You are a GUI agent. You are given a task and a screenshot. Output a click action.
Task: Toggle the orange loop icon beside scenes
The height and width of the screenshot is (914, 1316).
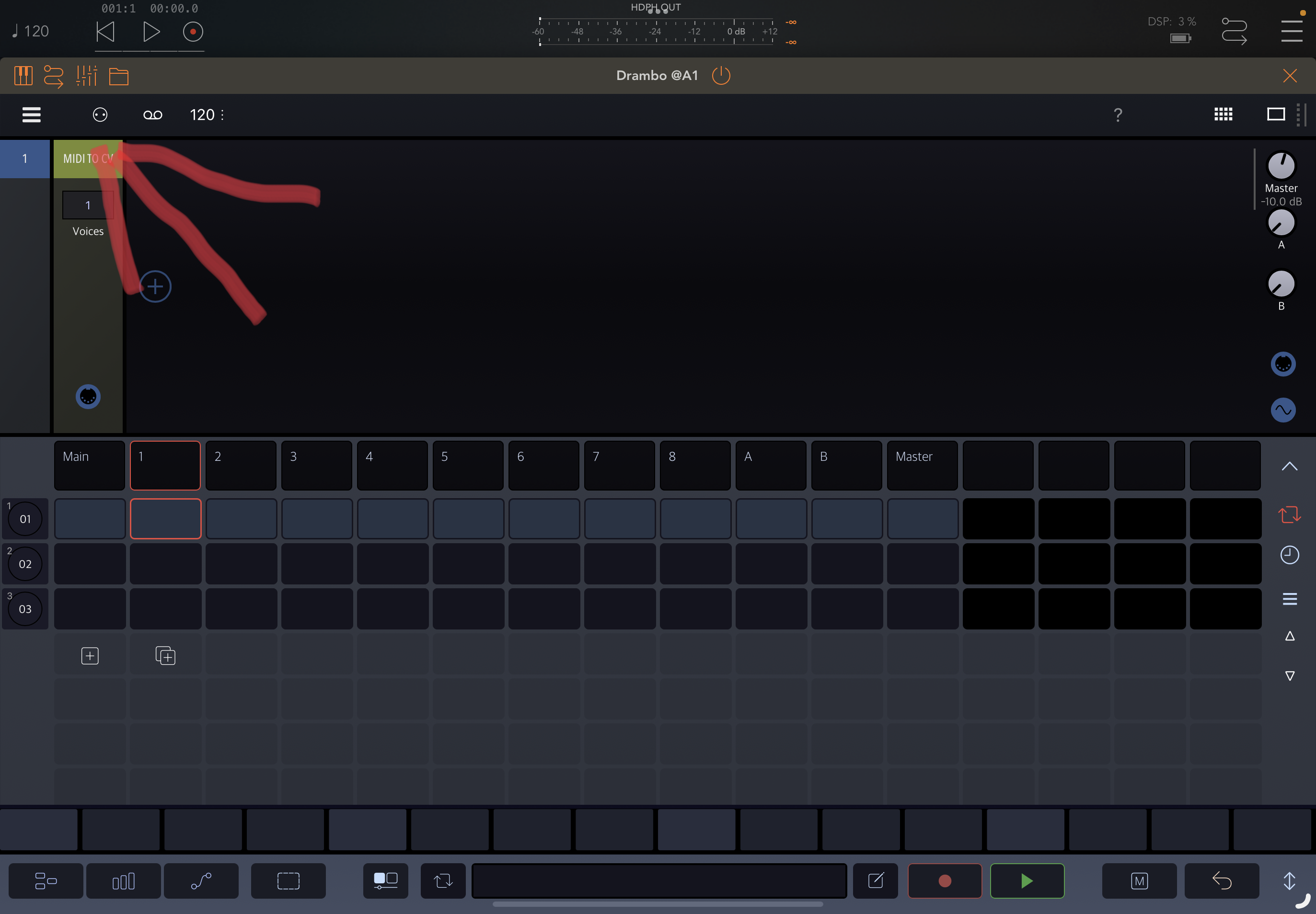point(1289,514)
